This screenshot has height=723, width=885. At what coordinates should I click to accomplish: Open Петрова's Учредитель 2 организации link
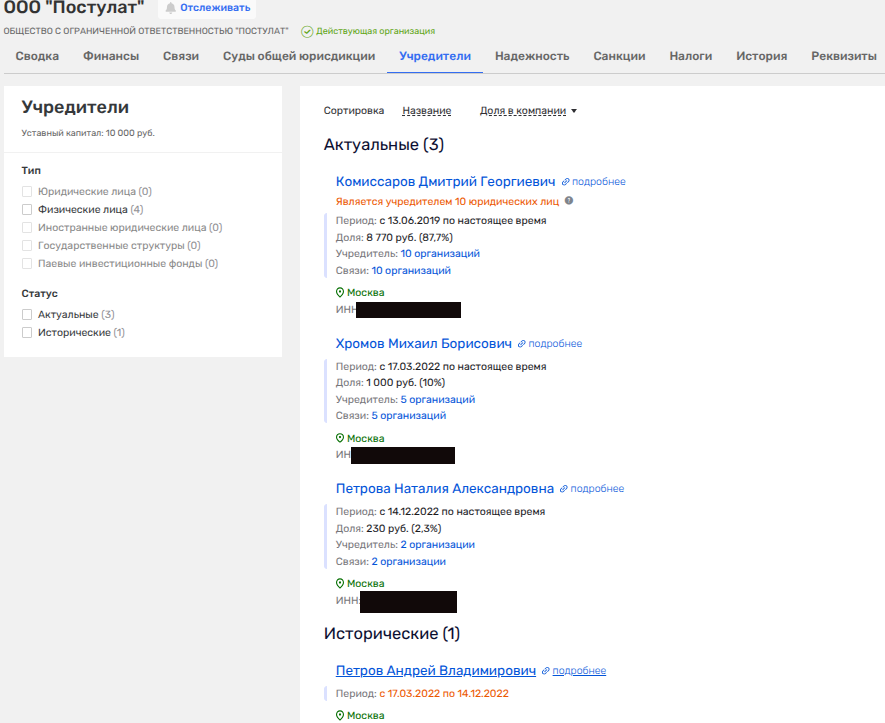tap(437, 545)
